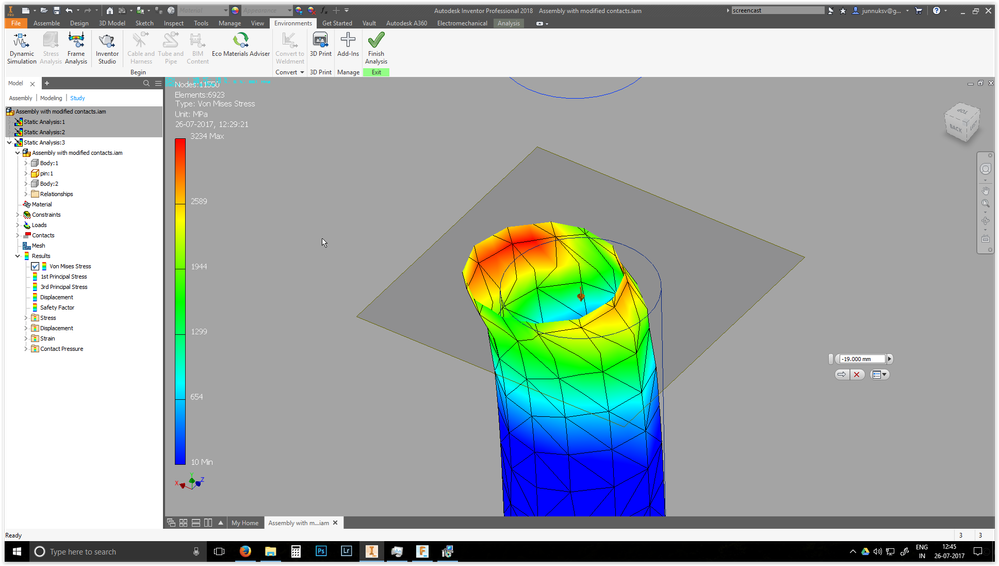This screenshot has height=566, width=999.
Task: Select Static Analysis:2 in browser
Action: point(40,132)
